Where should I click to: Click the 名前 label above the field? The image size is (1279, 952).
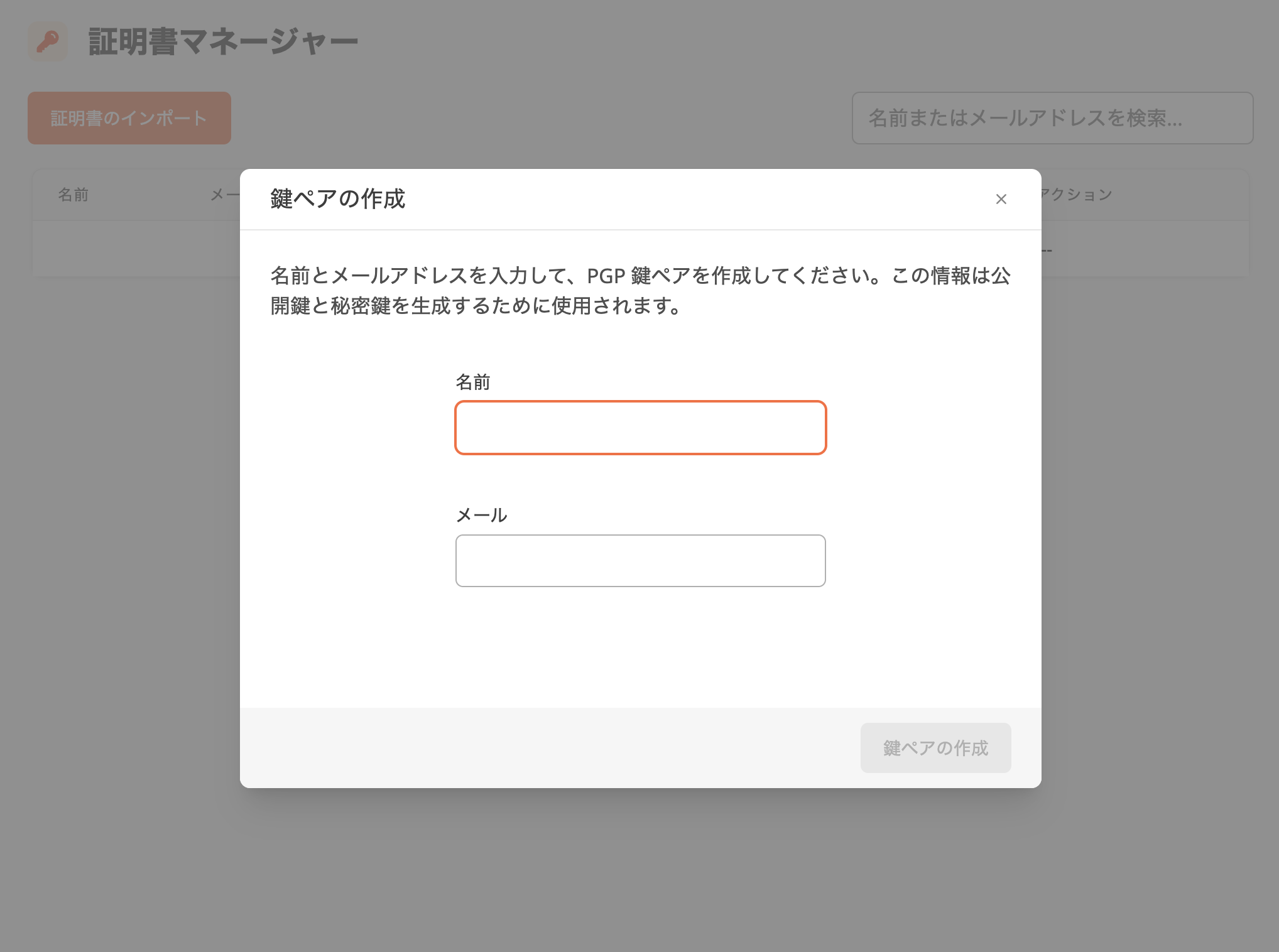472,382
